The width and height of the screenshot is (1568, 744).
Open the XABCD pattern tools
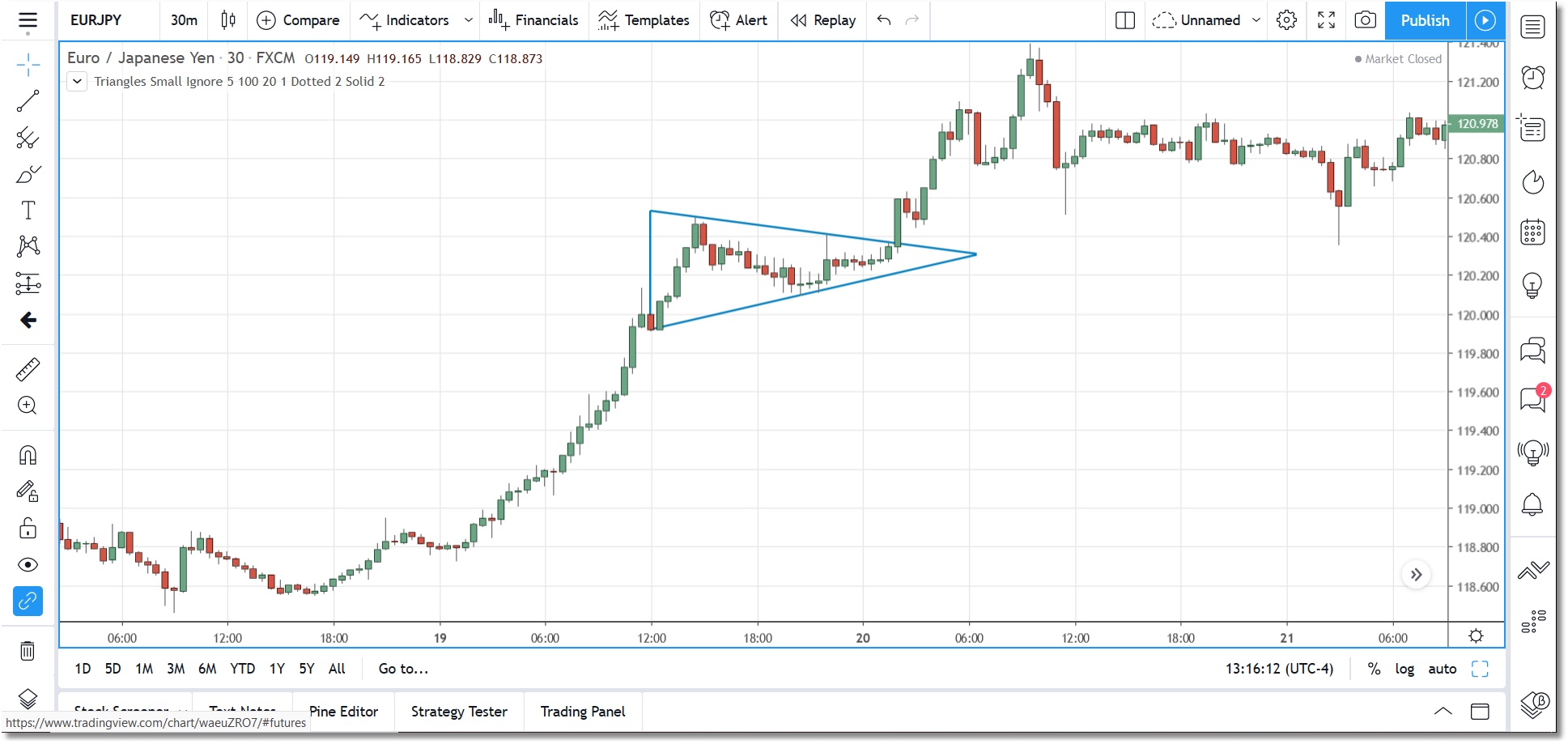28,246
